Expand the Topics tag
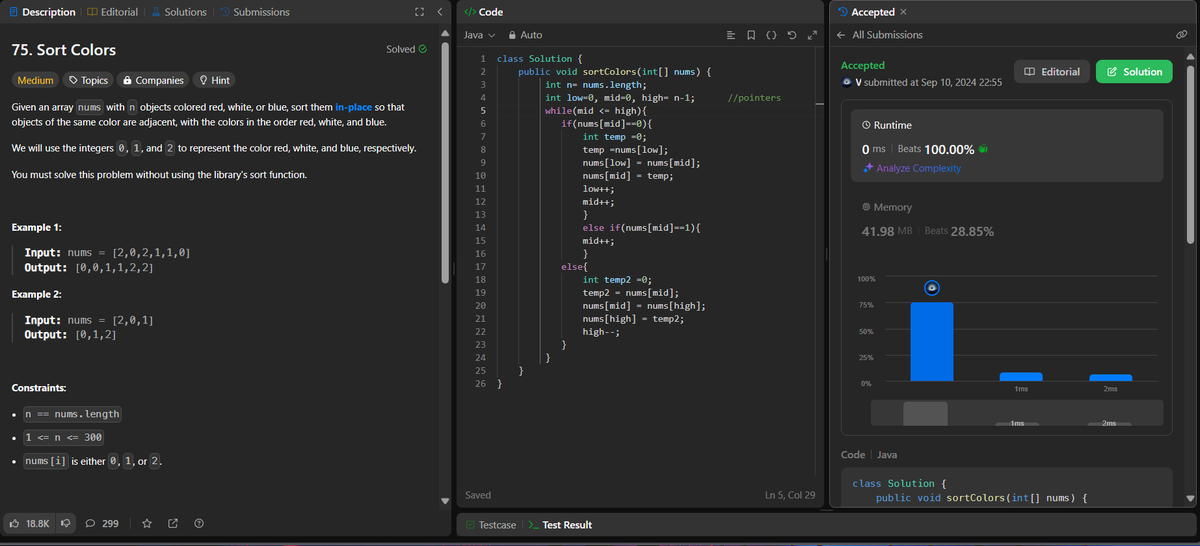The image size is (1200, 546). tap(88, 80)
